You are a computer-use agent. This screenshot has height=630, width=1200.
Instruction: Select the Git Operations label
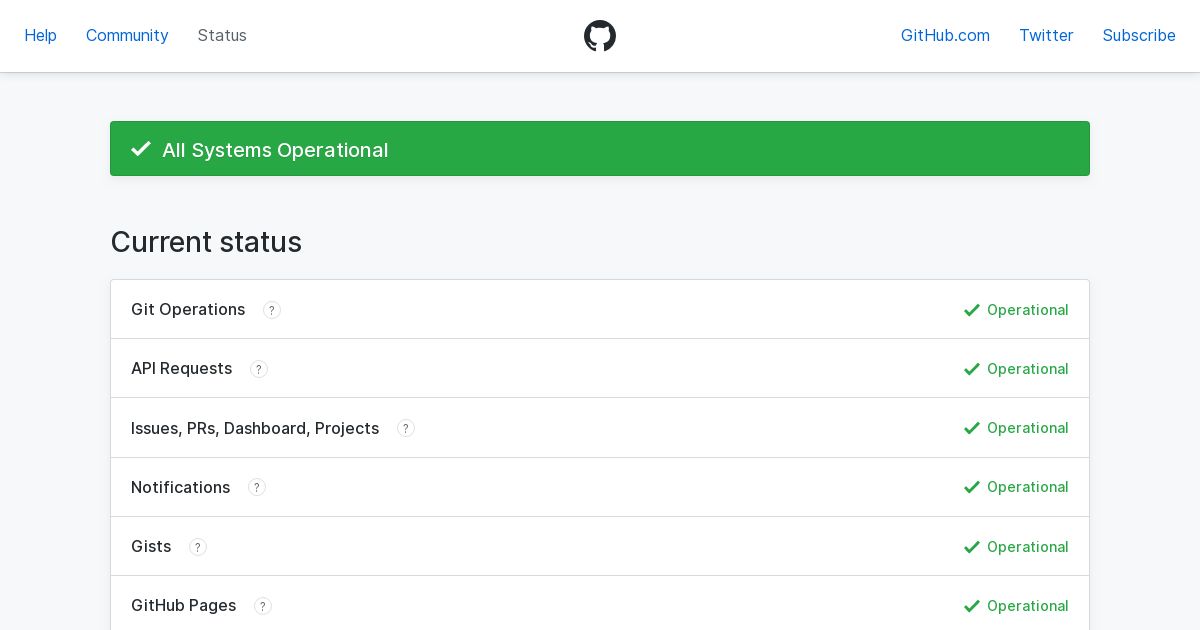tap(188, 309)
